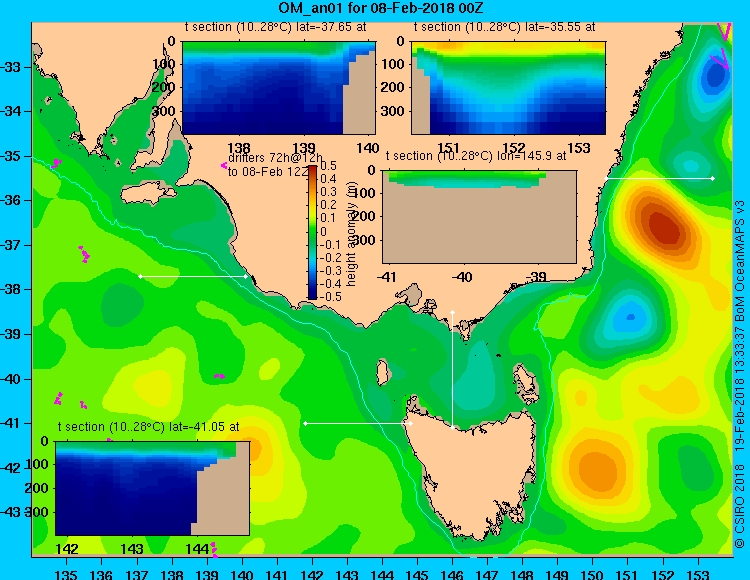The width and height of the screenshot is (750, 580).
Task: Click the light blue cold eddy near 151E, -38.6
Action: [x=630, y=316]
